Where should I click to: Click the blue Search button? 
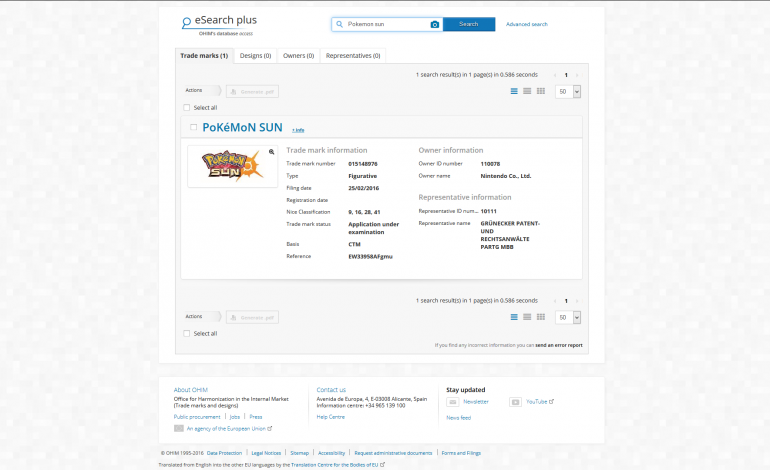[x=468, y=24]
